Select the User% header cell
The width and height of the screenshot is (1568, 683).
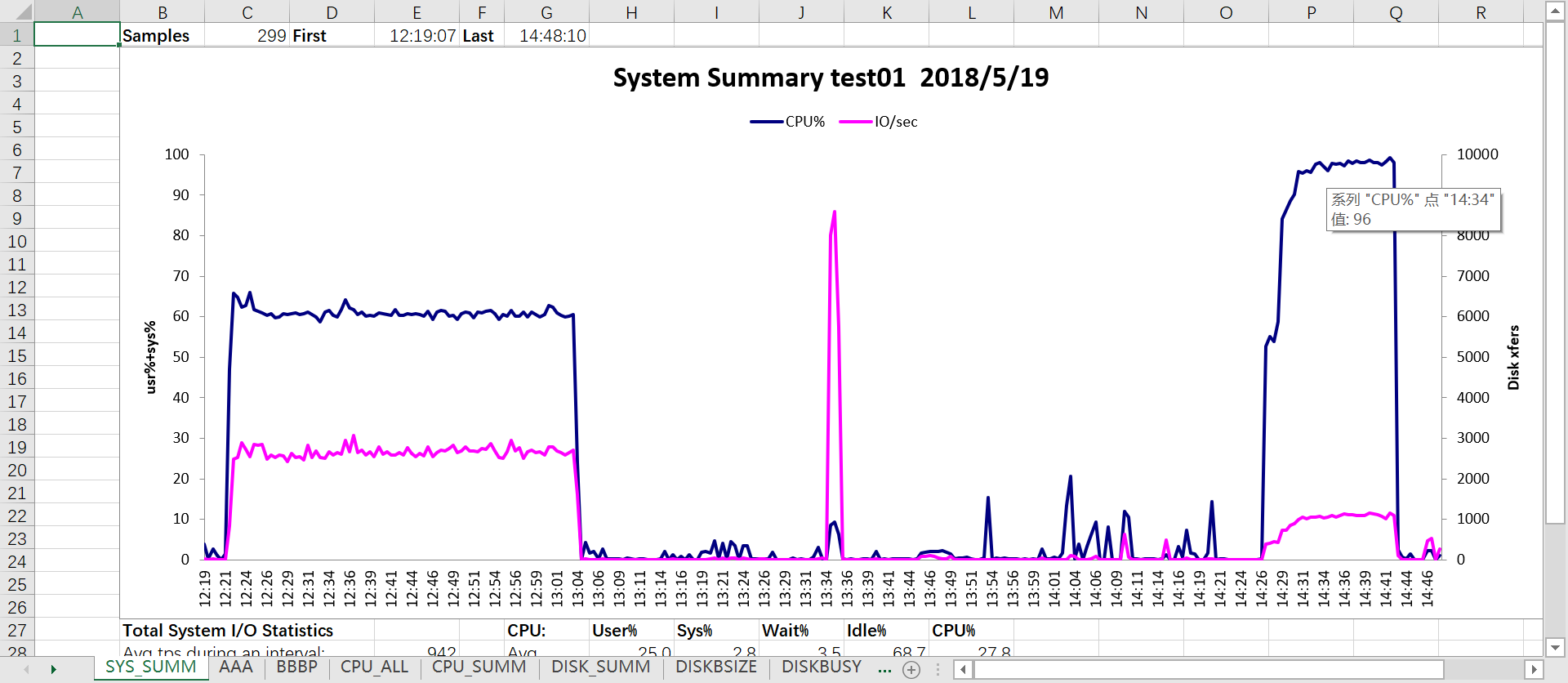(631, 630)
